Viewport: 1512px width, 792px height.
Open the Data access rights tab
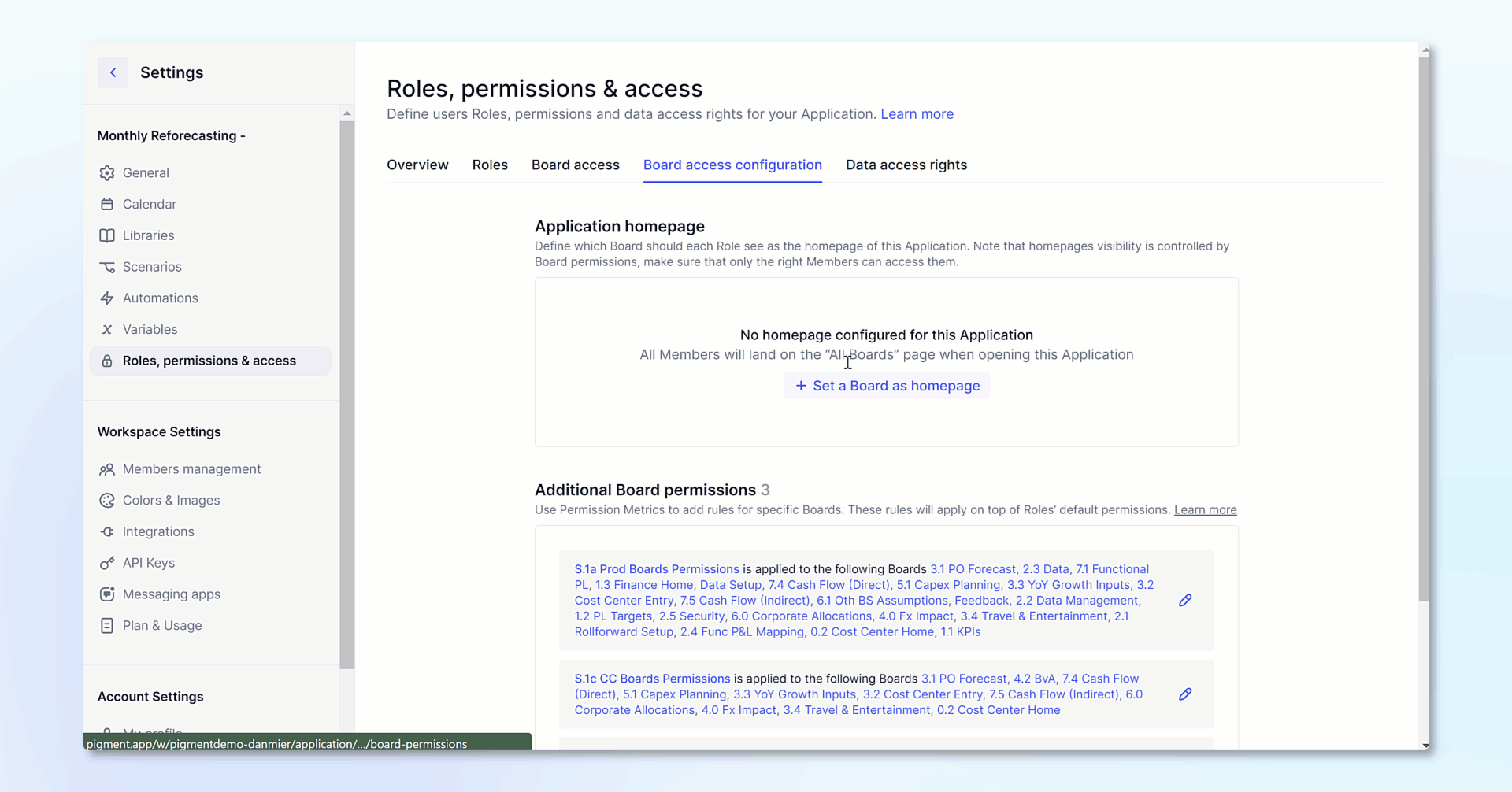[x=906, y=165]
